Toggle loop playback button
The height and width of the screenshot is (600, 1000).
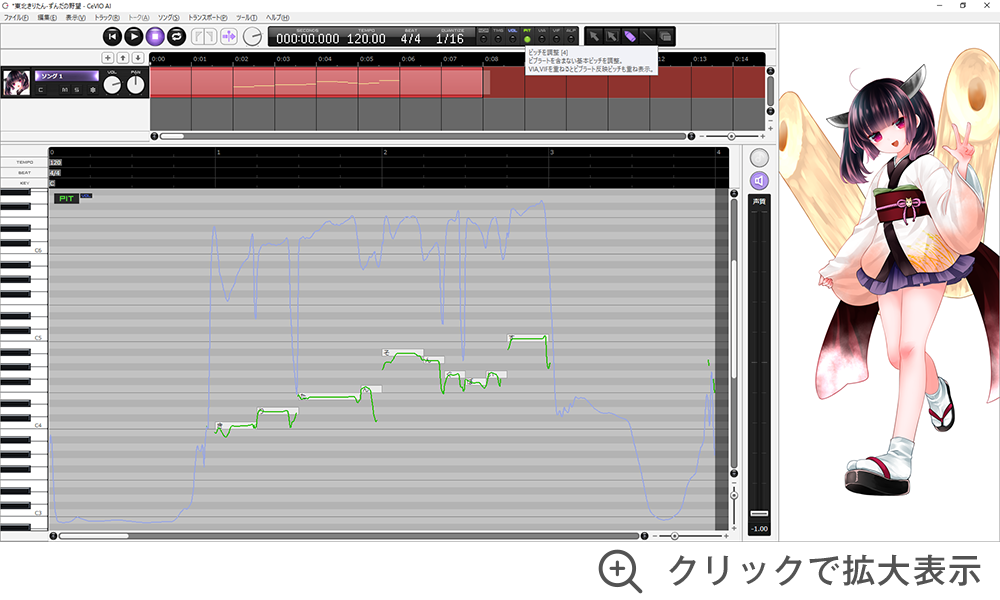[x=176, y=36]
